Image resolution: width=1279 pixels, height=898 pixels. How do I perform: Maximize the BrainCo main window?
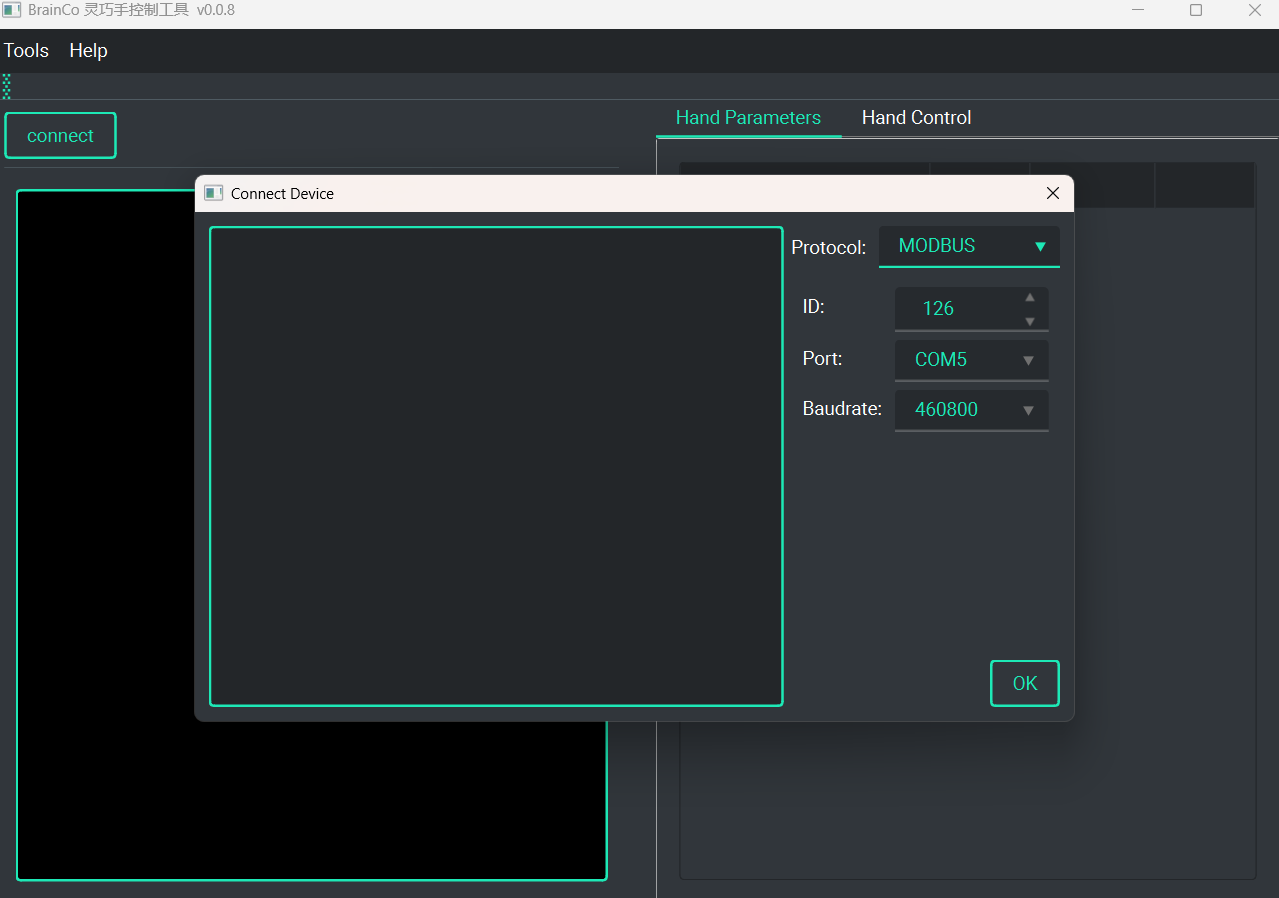click(x=1196, y=10)
